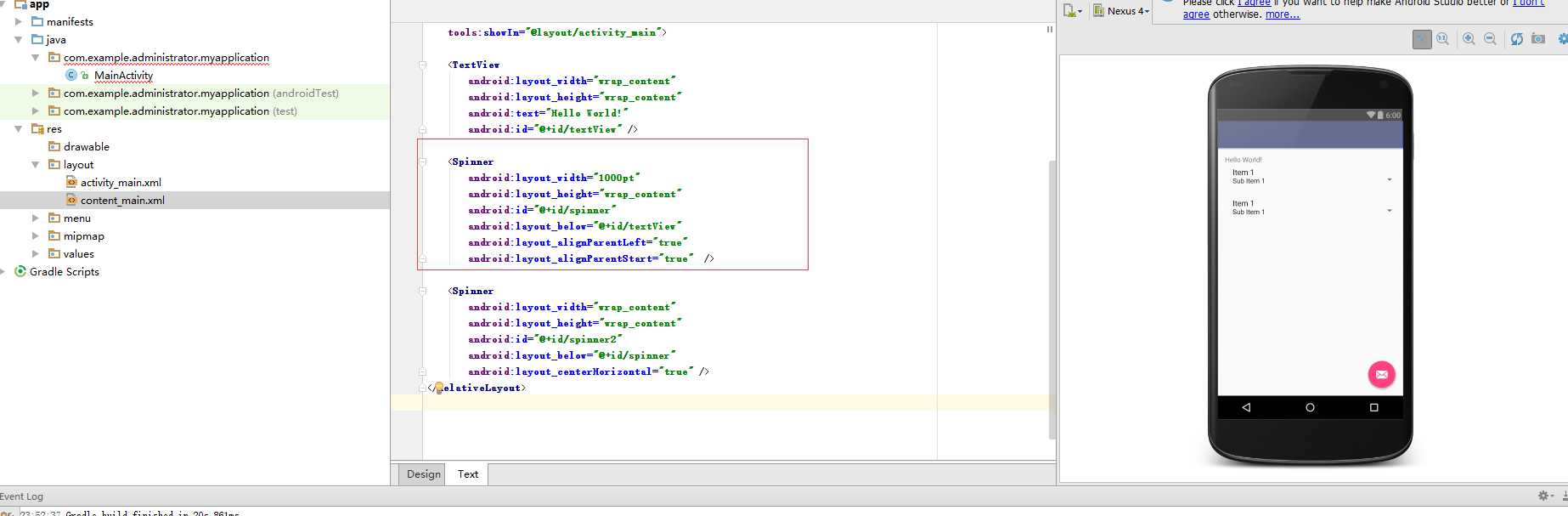Click the android:id="@+id/spinner2" line
This screenshot has width=1568, height=516.
click(x=545, y=339)
